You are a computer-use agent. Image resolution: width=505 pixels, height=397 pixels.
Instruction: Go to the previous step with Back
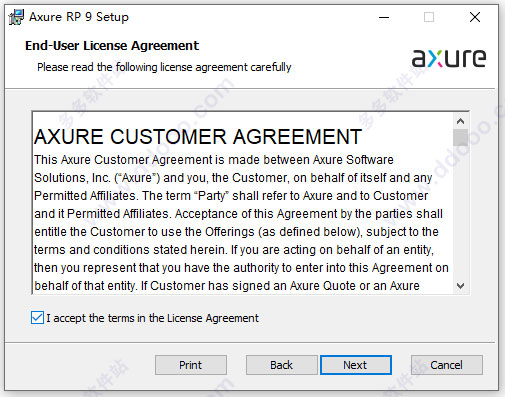(x=281, y=365)
